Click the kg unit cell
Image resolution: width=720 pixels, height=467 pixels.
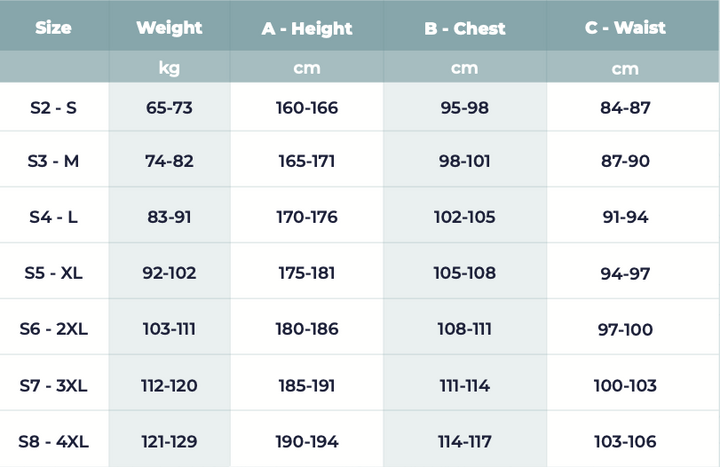click(x=169, y=68)
